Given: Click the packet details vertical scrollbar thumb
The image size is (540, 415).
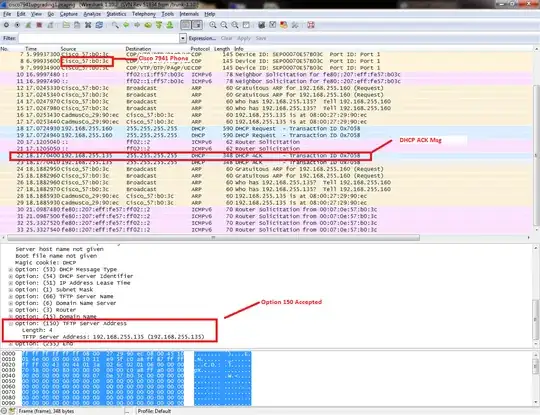Looking at the screenshot, I should tap(536, 319).
